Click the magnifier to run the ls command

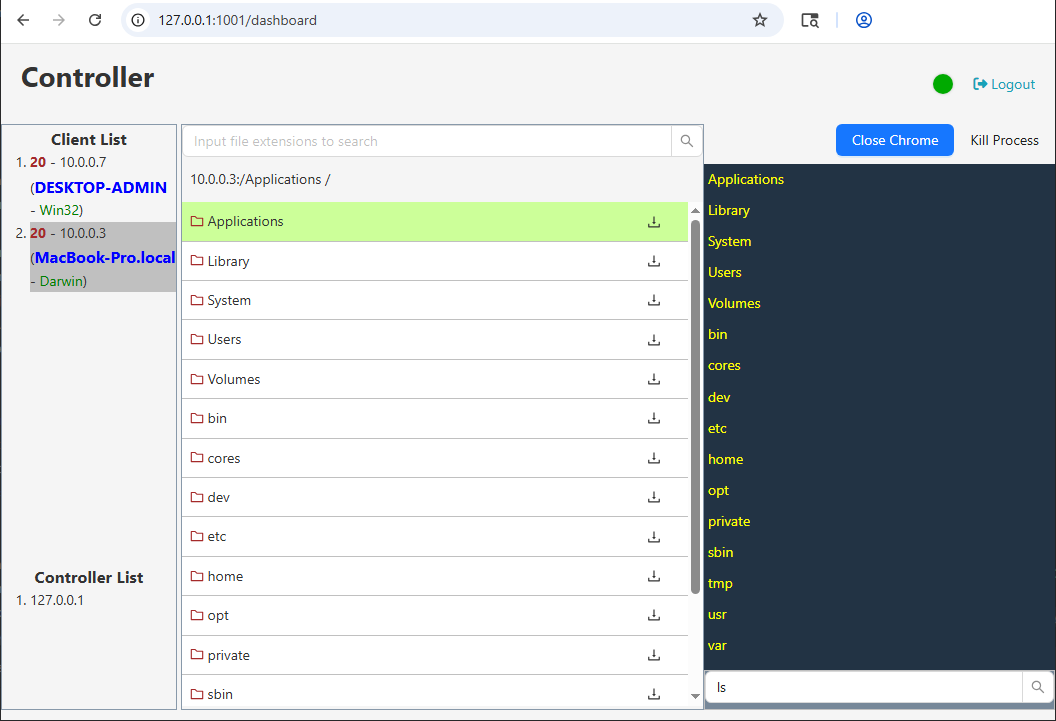click(x=1037, y=687)
